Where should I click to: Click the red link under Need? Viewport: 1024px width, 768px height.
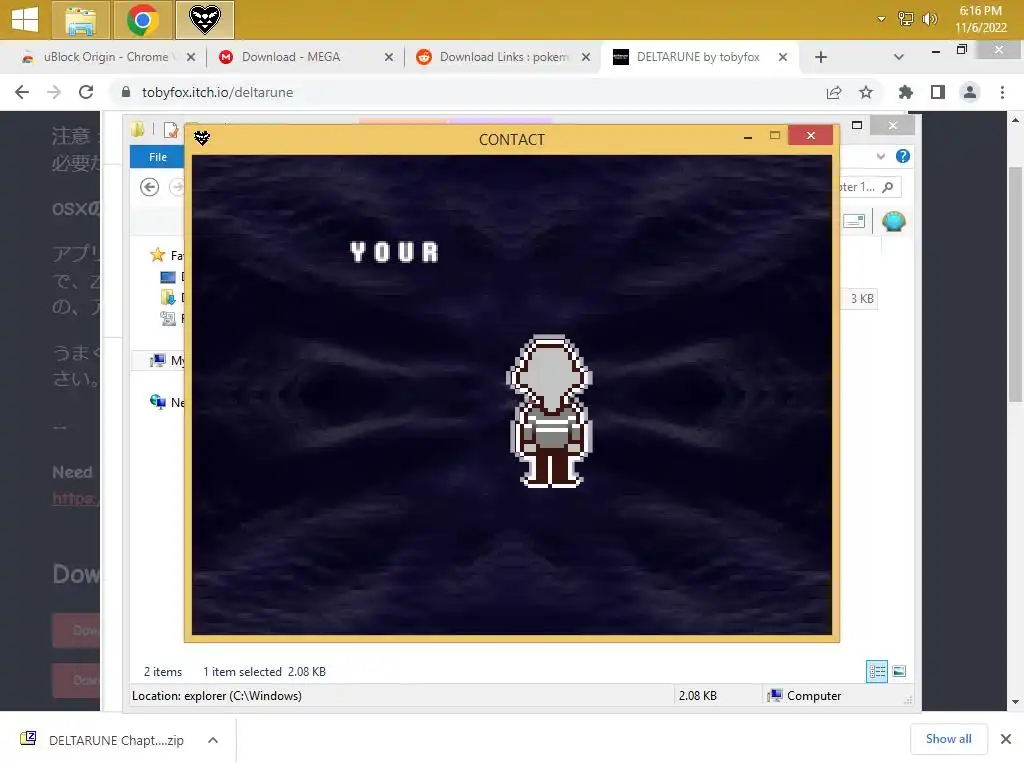(76, 498)
